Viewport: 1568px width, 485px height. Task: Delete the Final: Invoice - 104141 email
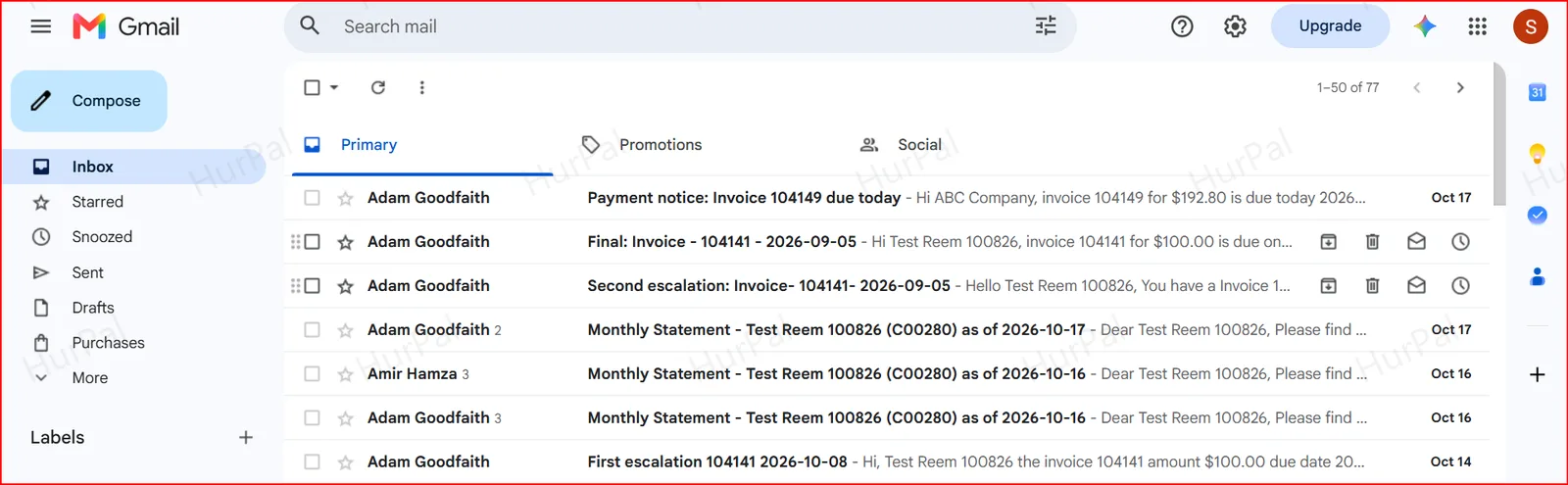[x=1372, y=241]
